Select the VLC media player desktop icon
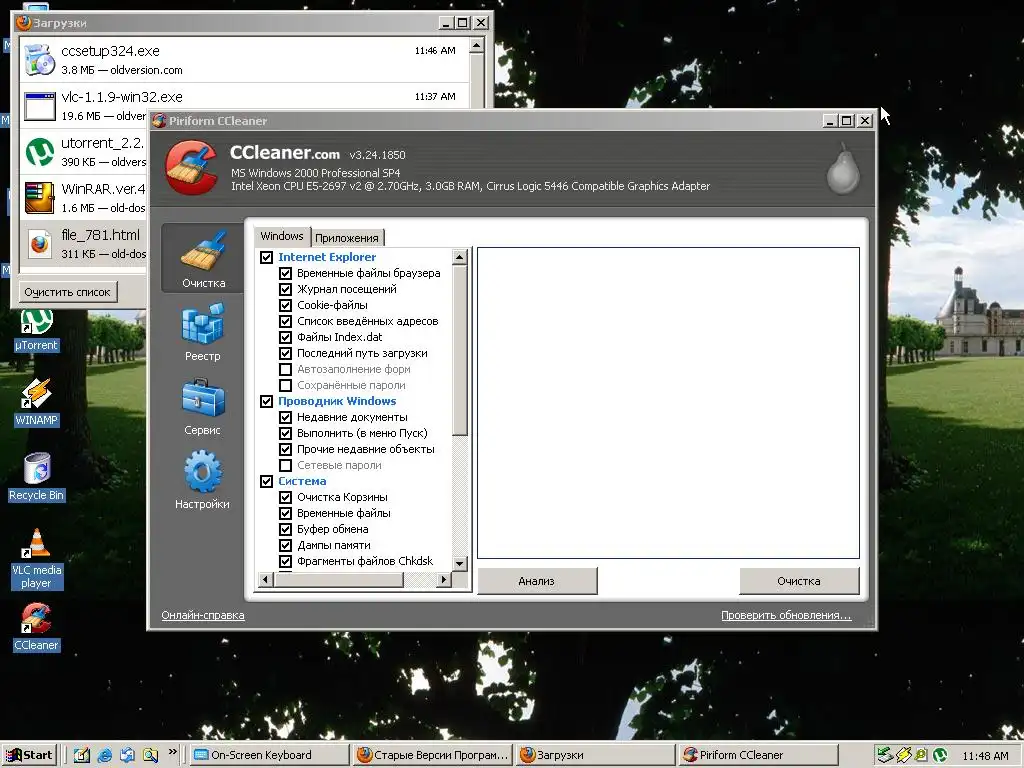The height and width of the screenshot is (768, 1024). tap(37, 558)
